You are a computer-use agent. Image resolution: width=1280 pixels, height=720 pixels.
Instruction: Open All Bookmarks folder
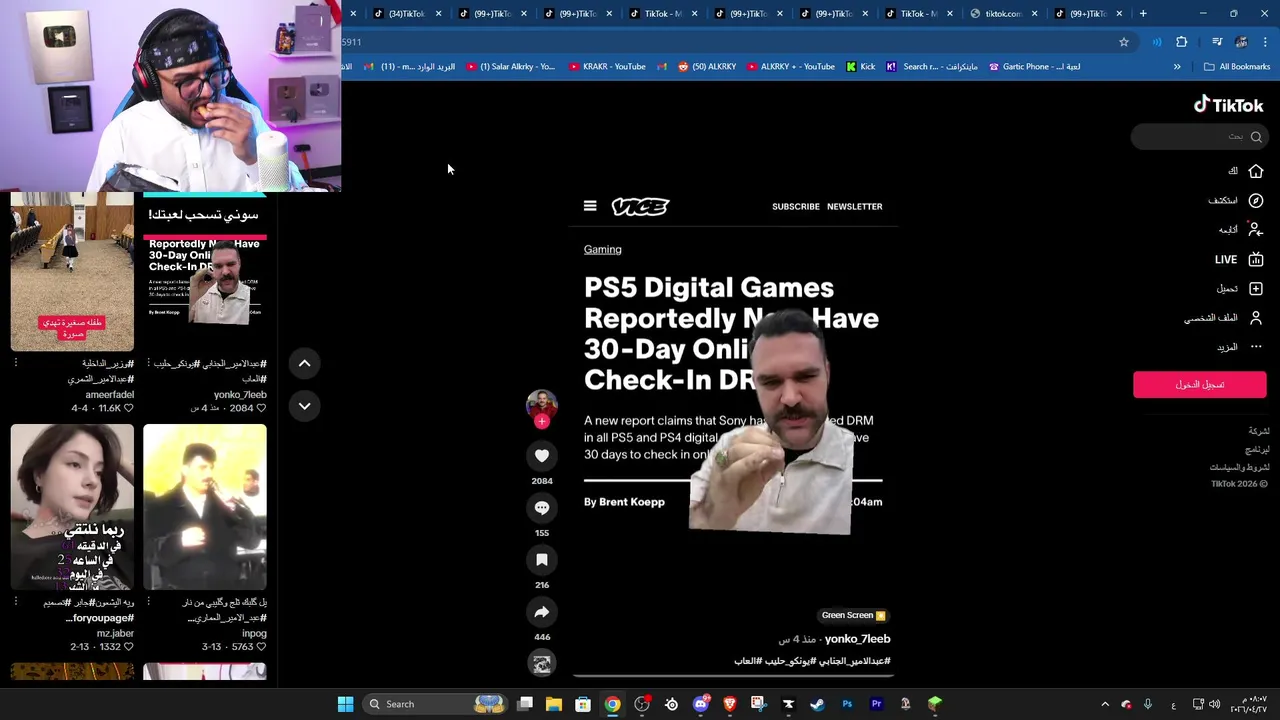tap(1237, 67)
